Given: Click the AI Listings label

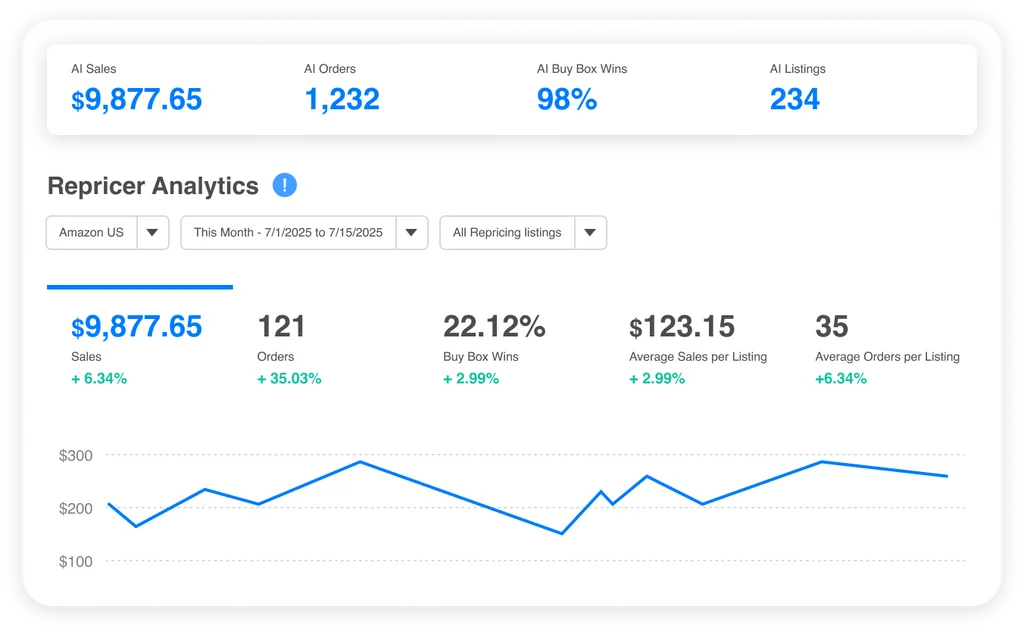Looking at the screenshot, I should (x=797, y=69).
